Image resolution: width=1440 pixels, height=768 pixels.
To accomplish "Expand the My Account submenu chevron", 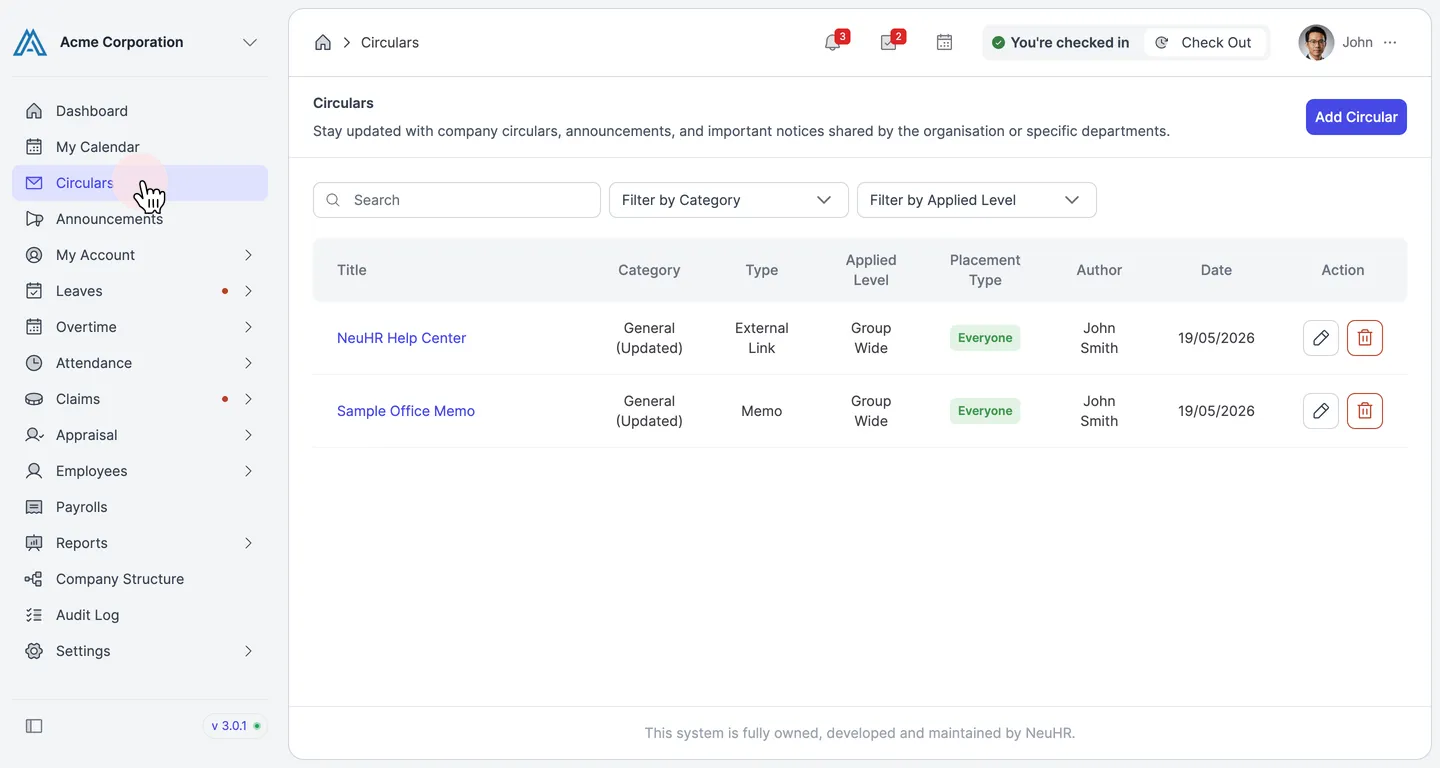I will tap(248, 255).
